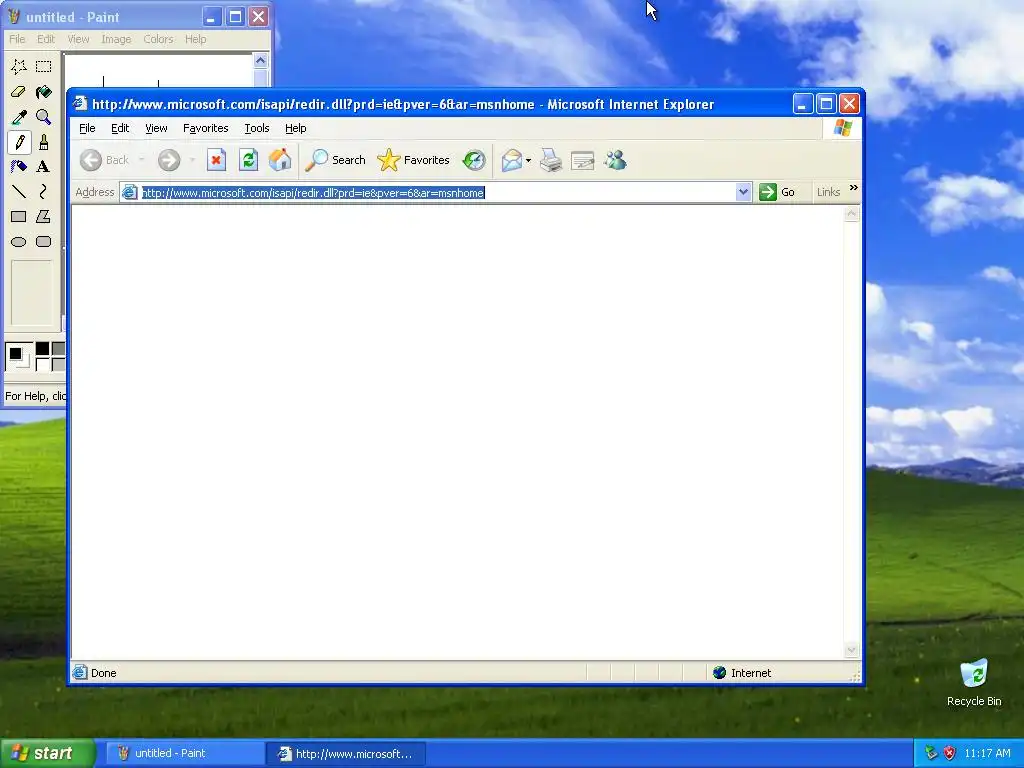Click the Go button beside address bar
The image size is (1024, 768).
777,192
